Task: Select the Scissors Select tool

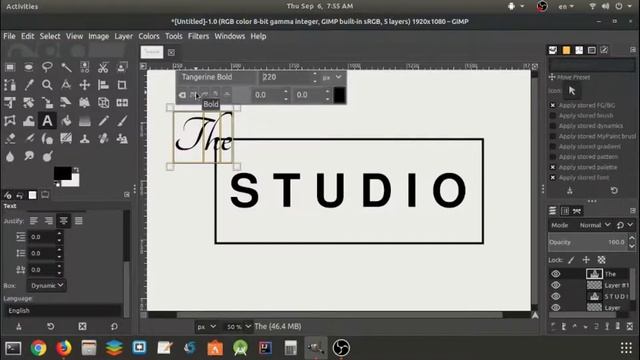Action: tap(103, 67)
